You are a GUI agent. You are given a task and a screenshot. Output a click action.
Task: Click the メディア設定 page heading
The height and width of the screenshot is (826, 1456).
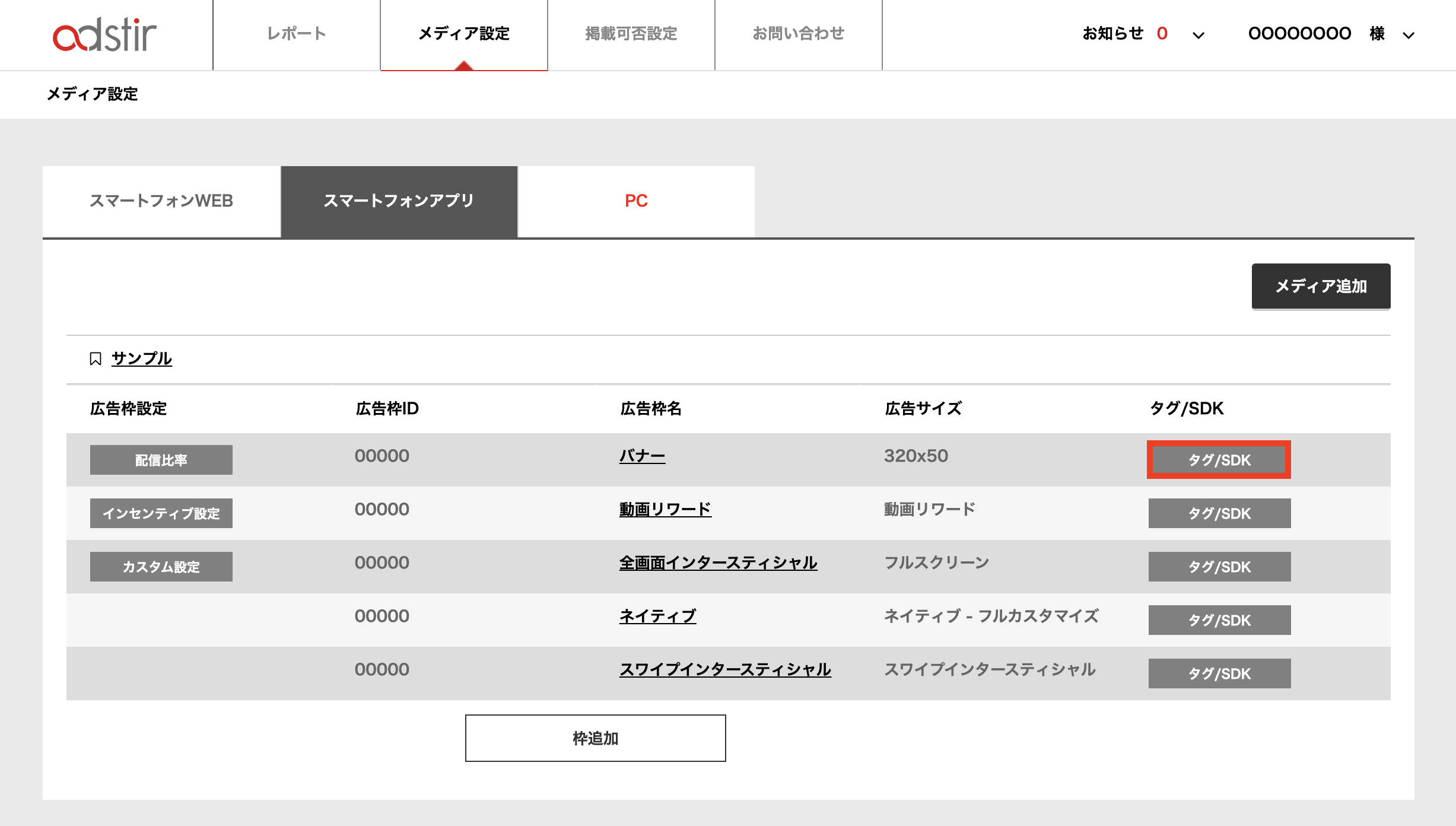pyautogui.click(x=92, y=94)
